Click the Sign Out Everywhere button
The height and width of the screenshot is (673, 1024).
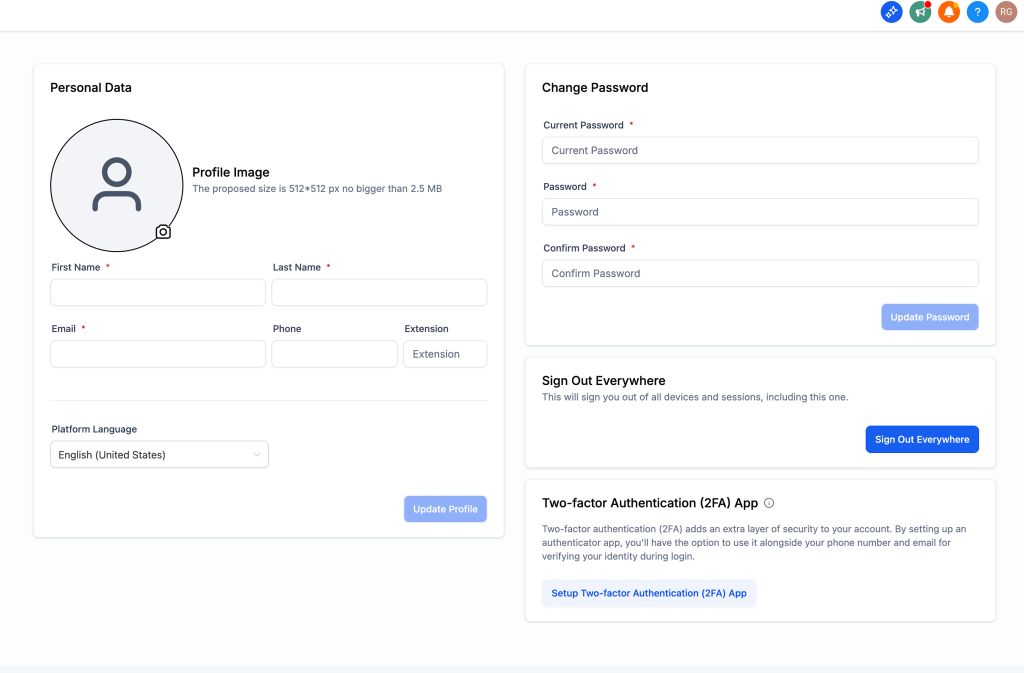point(922,439)
